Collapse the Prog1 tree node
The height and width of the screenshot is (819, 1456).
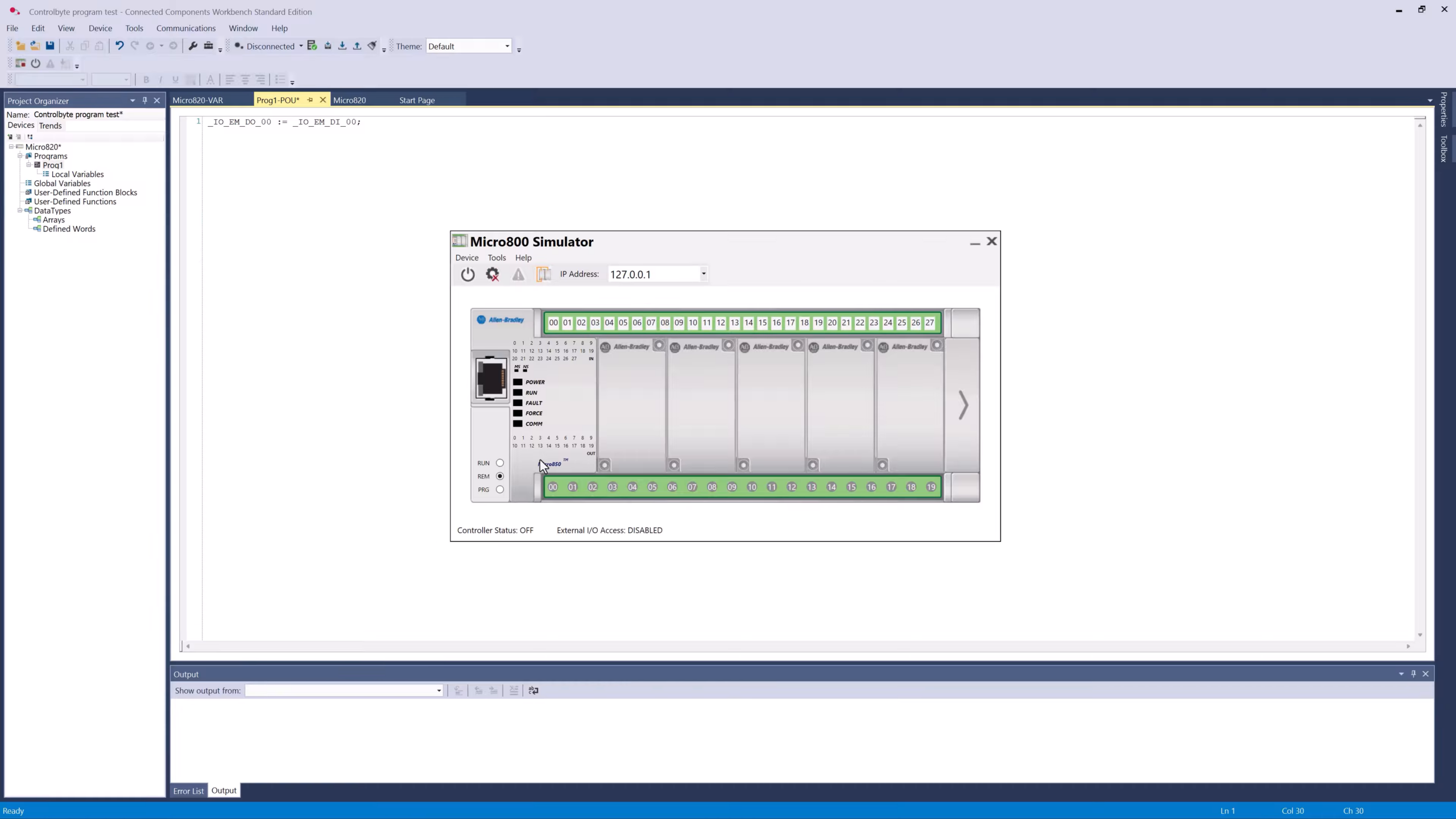point(29,165)
